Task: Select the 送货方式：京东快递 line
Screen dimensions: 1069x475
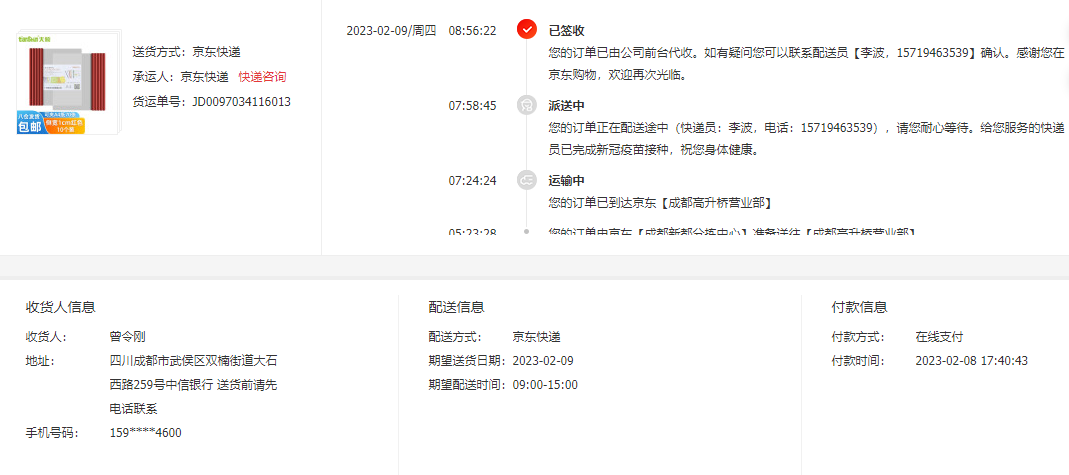Action: (186, 52)
